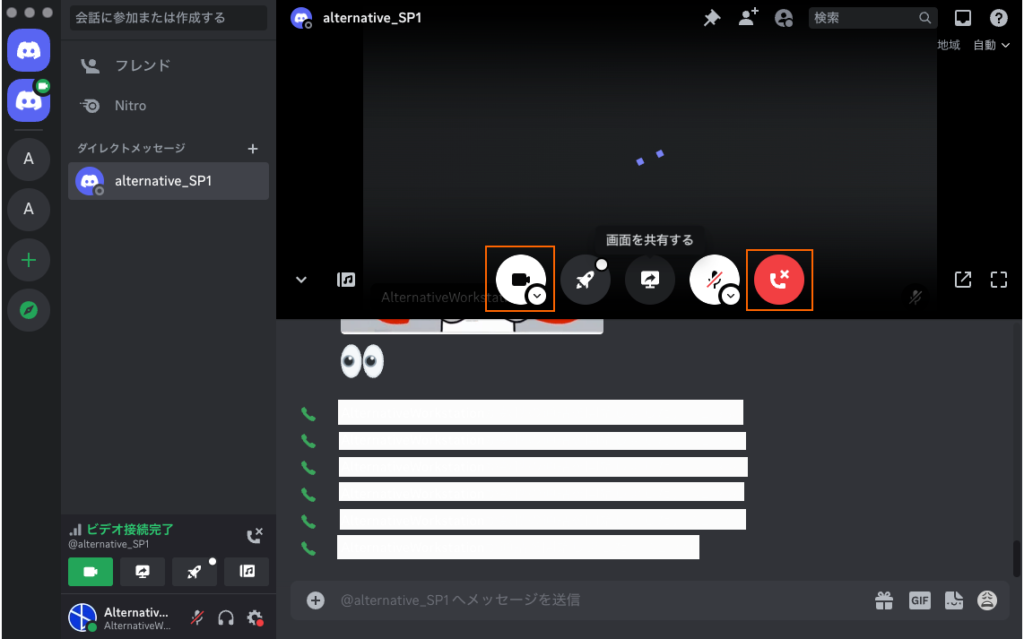
Task: Open the pinned messages icon
Action: pyautogui.click(x=712, y=18)
